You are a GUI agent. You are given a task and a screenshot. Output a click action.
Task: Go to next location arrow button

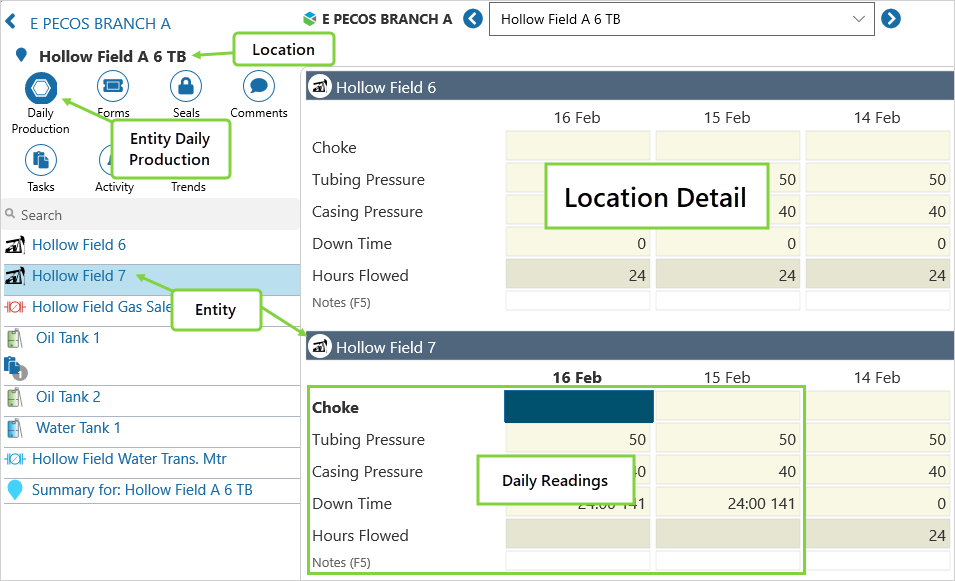[x=891, y=19]
